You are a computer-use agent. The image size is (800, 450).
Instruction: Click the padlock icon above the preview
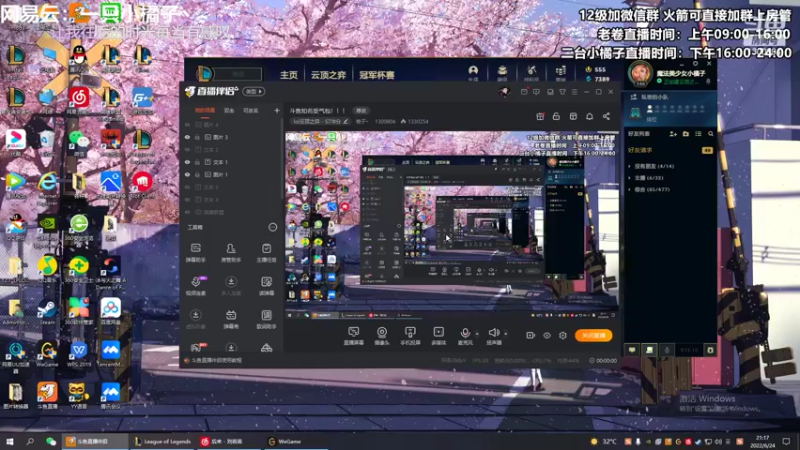coord(556,116)
